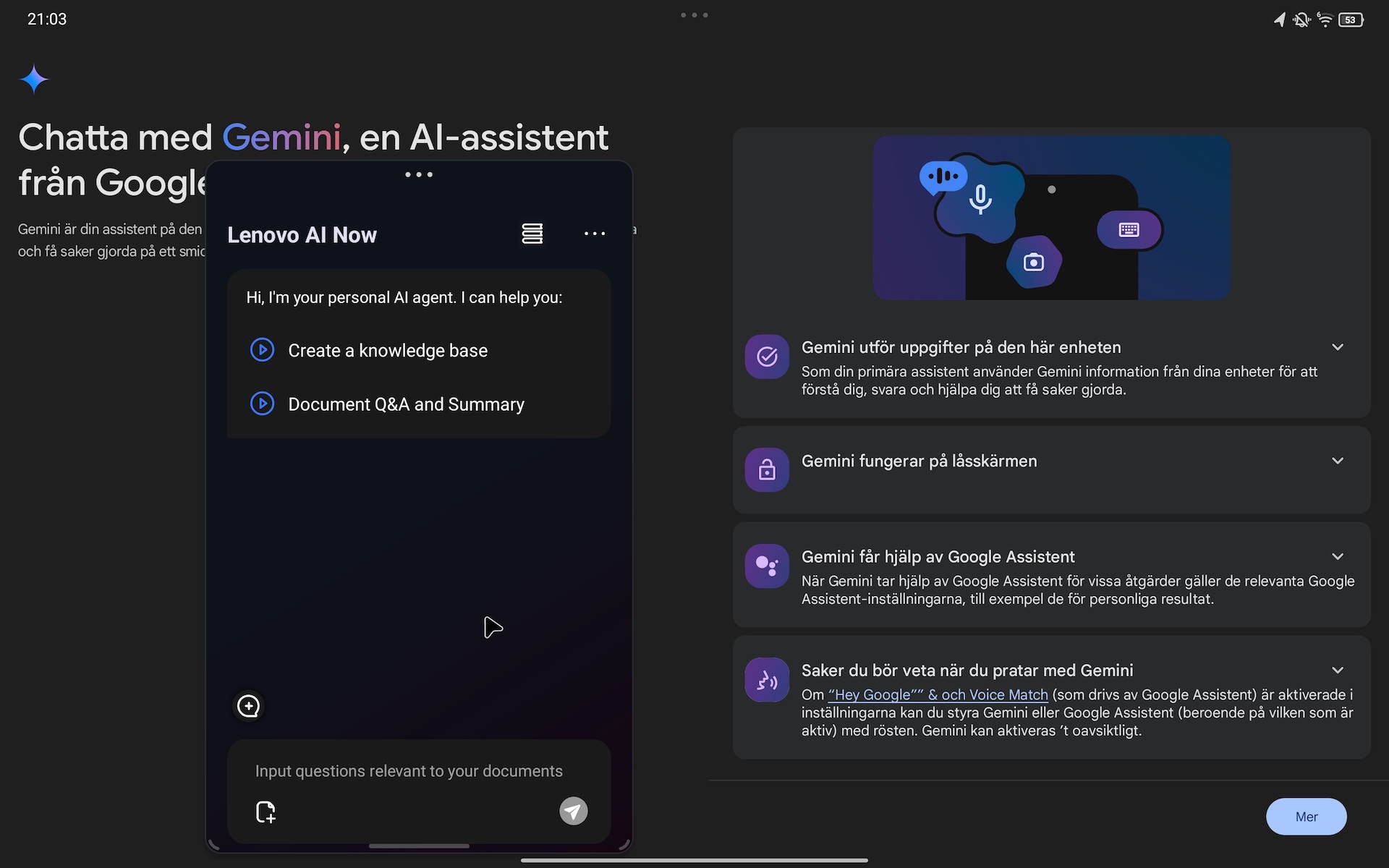Click the clock showing 21:03
The image size is (1389, 868).
point(47,20)
